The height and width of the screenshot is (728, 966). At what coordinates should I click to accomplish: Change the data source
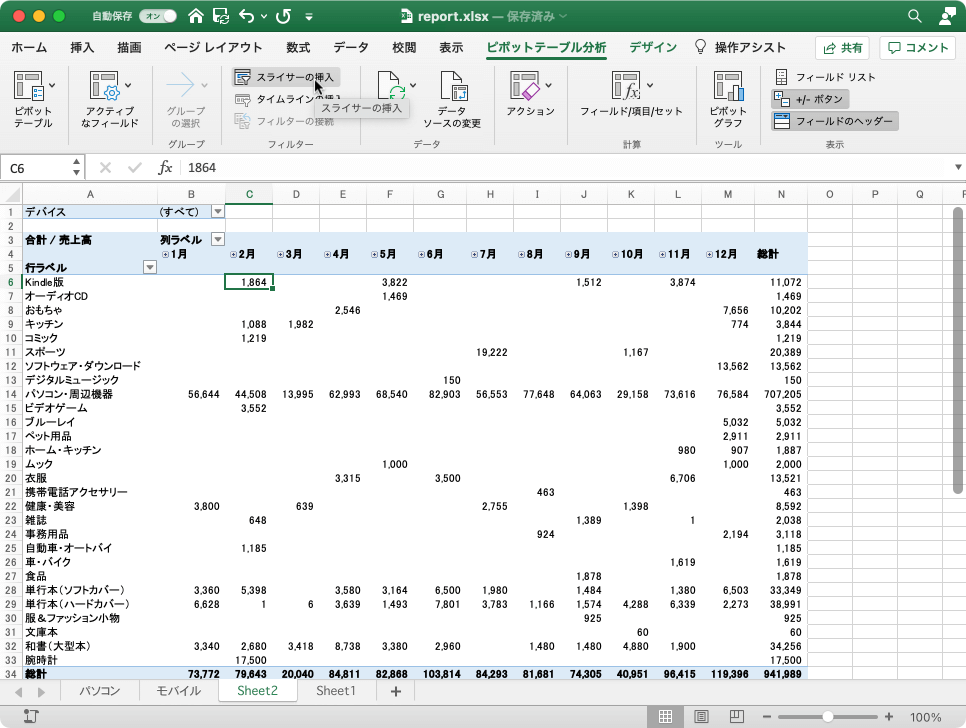452,99
